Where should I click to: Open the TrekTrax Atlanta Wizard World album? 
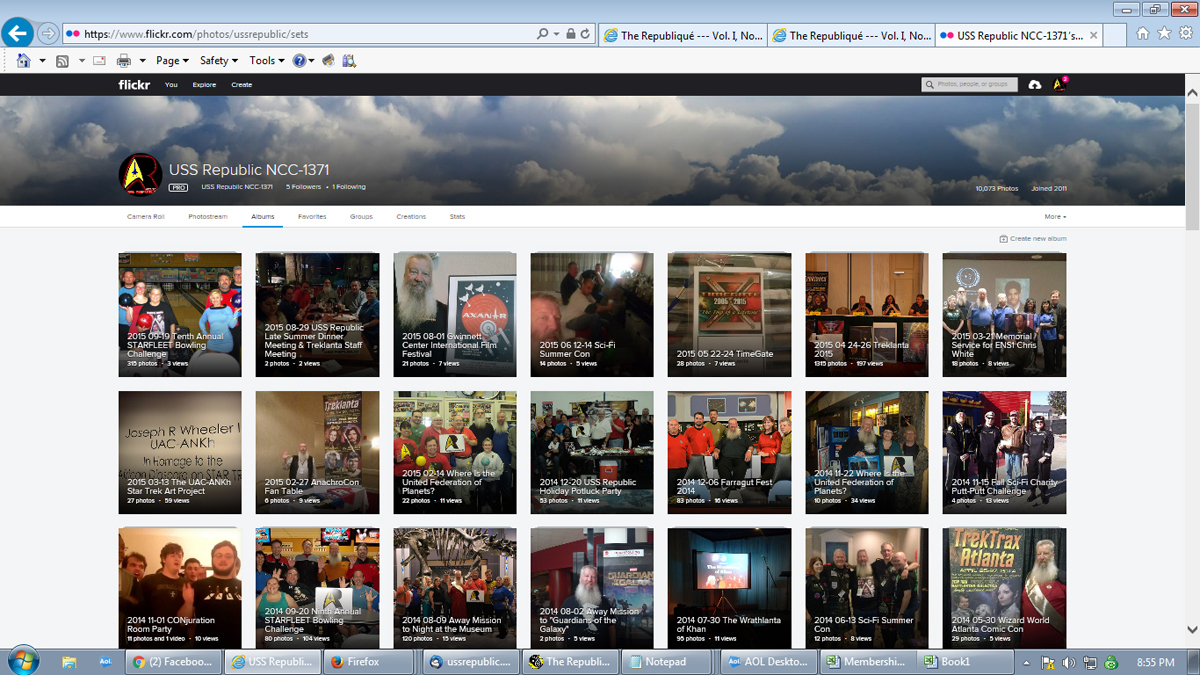tap(1004, 589)
